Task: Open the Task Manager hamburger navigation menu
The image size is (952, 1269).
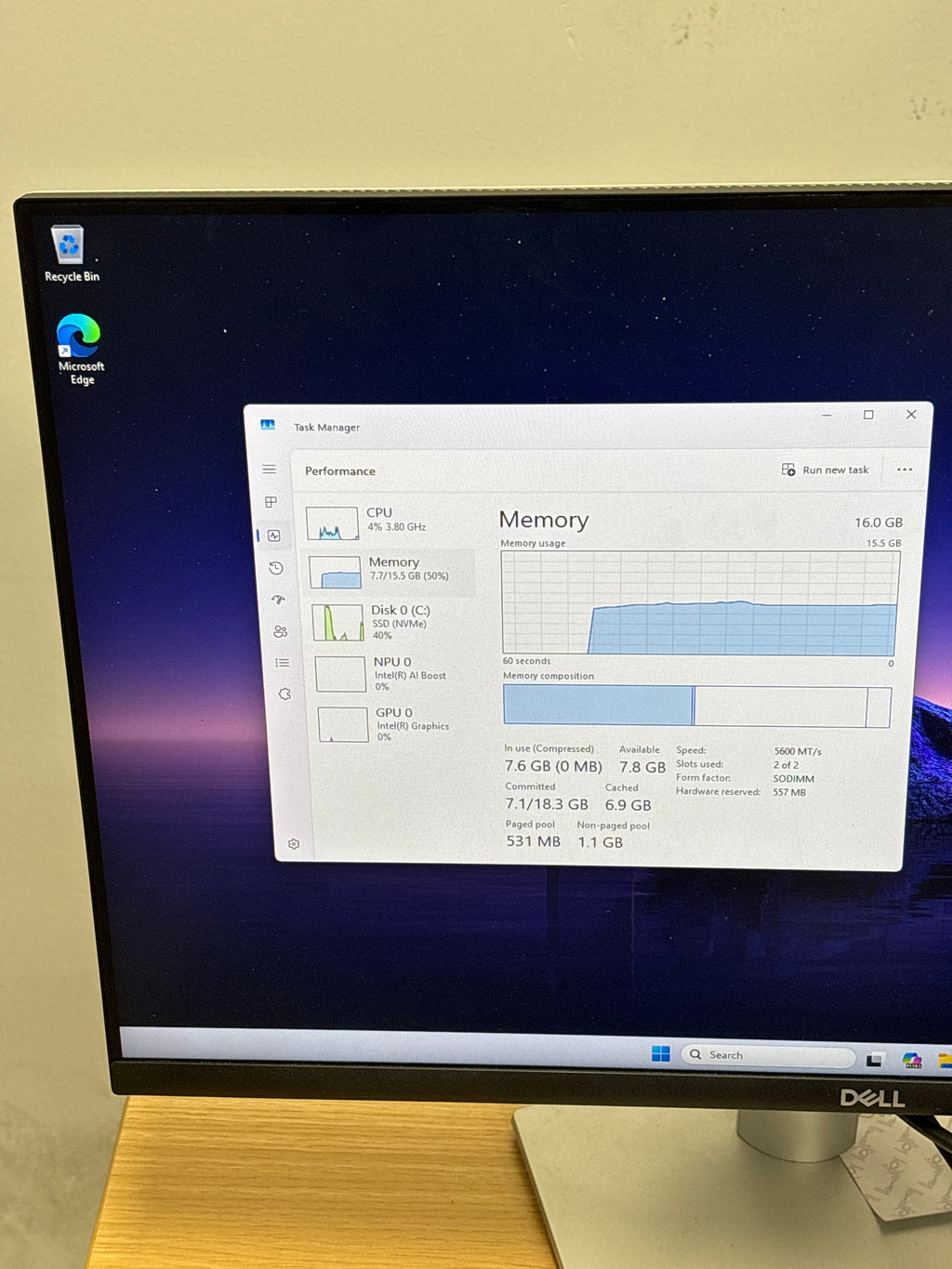Action: coord(269,469)
